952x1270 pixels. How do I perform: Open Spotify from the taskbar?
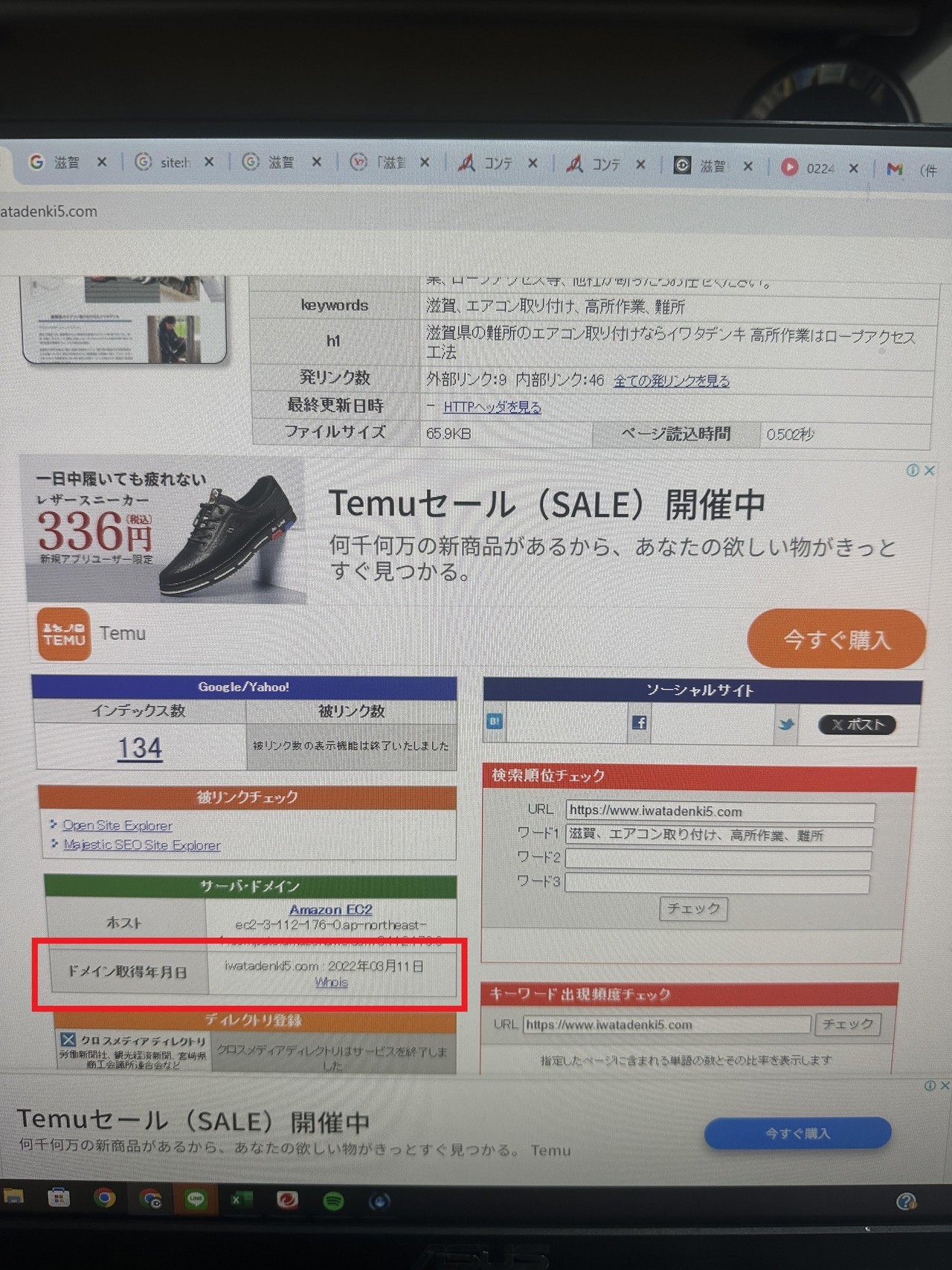[x=333, y=1201]
